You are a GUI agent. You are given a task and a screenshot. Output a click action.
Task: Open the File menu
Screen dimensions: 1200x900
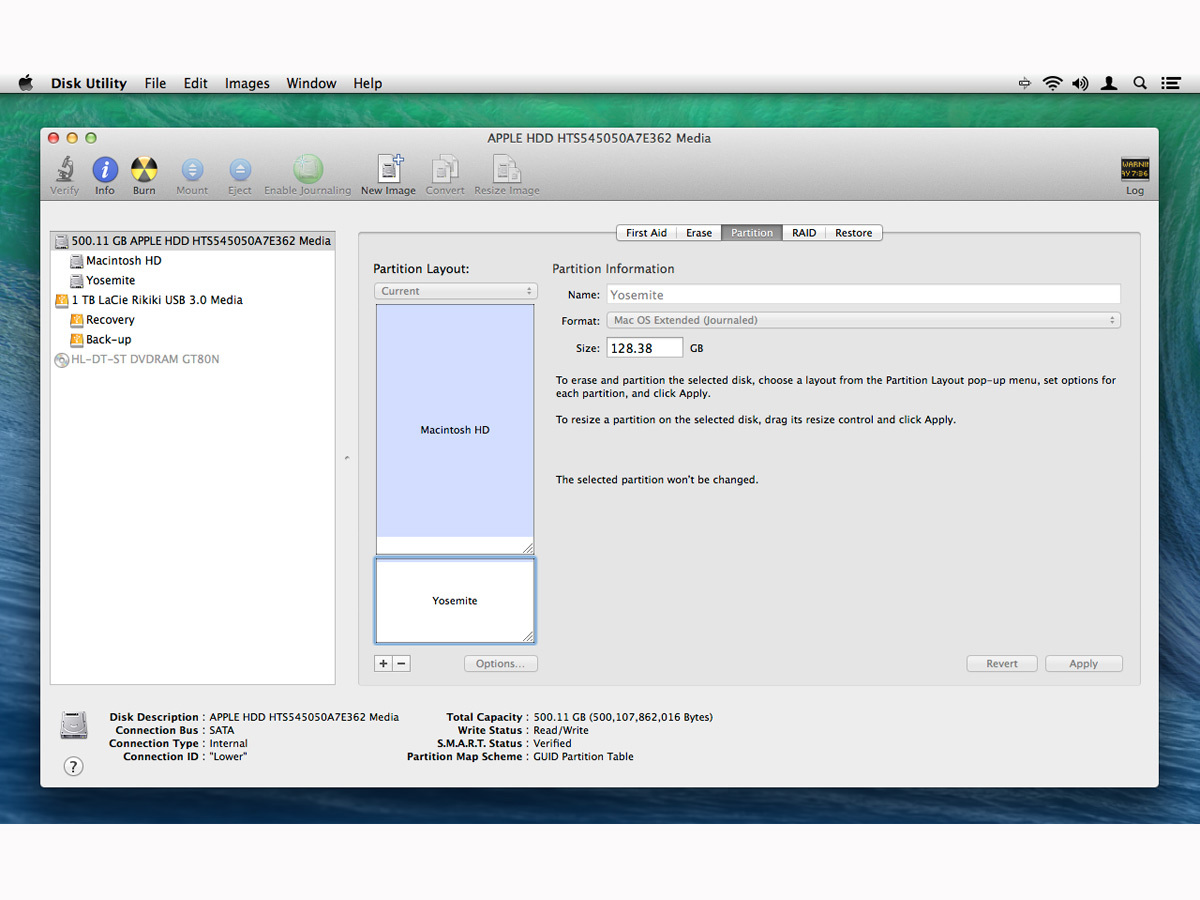pos(155,84)
